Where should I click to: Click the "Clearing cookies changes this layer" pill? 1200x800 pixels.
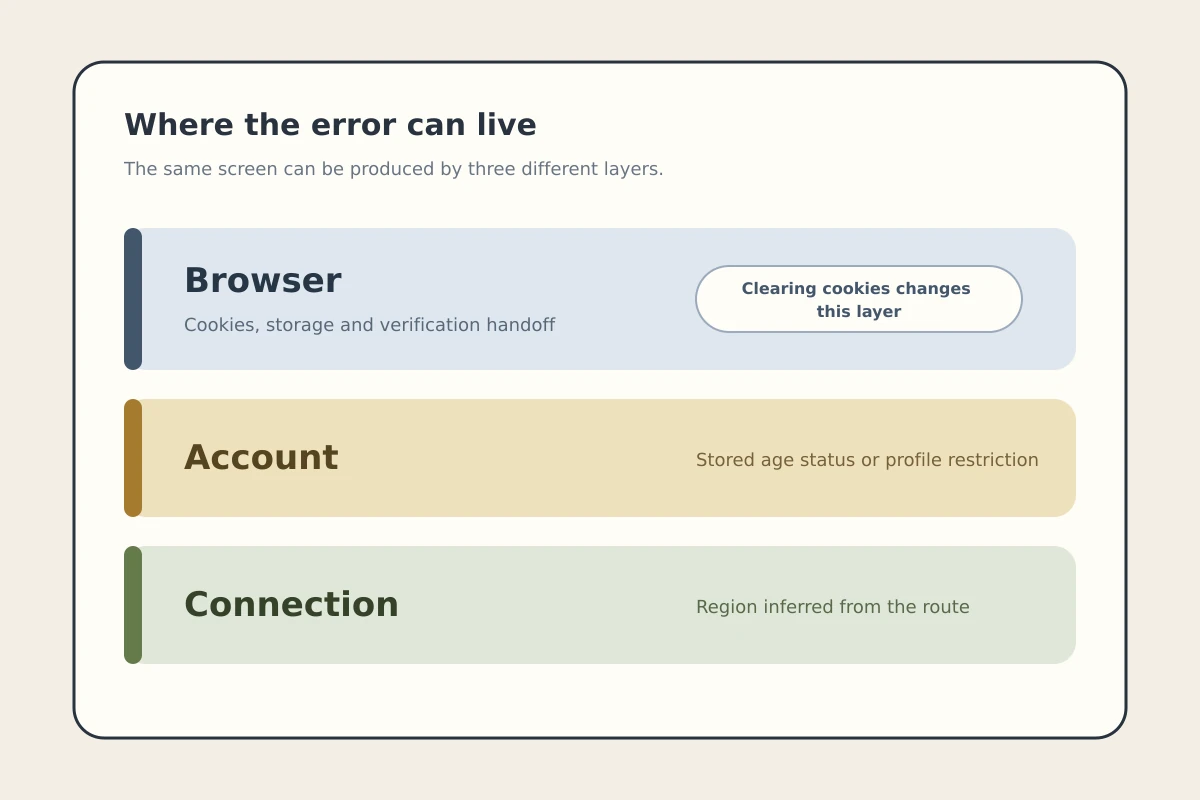859,299
